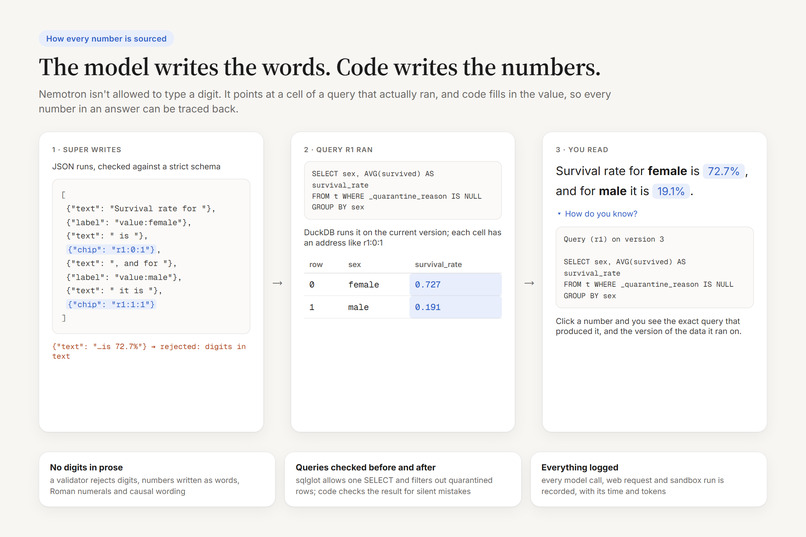The width and height of the screenshot is (806, 537).
Task: Click {"label": "value:male"} JSON line
Action: 123,277
